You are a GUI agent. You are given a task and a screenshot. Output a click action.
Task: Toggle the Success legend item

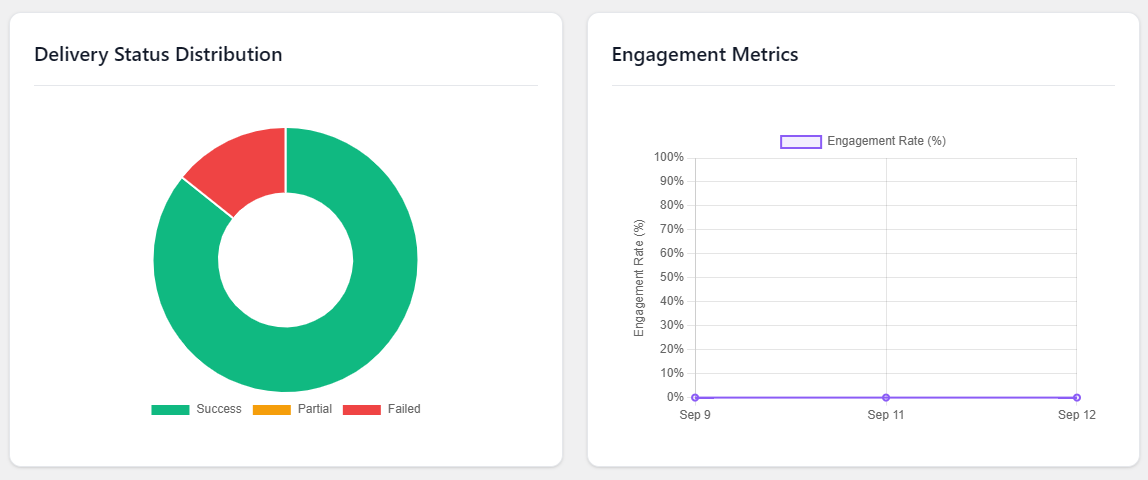(x=196, y=409)
